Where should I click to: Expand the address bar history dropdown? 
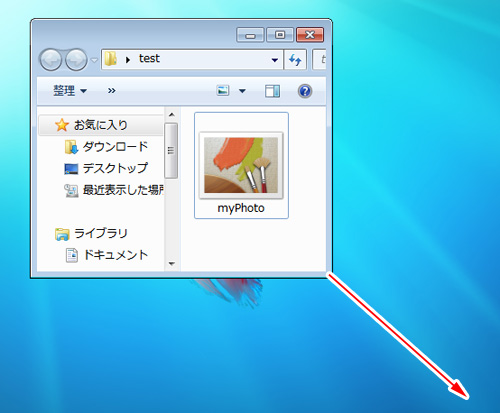(275, 60)
